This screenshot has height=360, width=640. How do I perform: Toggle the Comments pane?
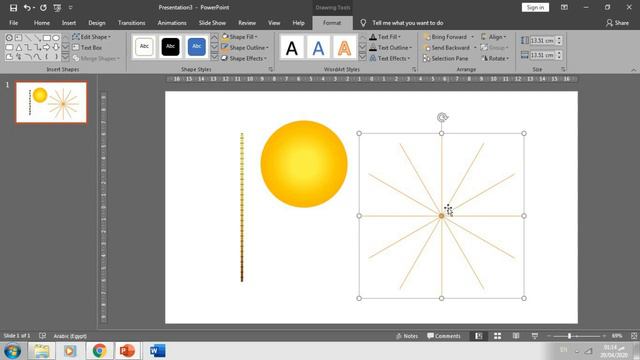click(444, 336)
